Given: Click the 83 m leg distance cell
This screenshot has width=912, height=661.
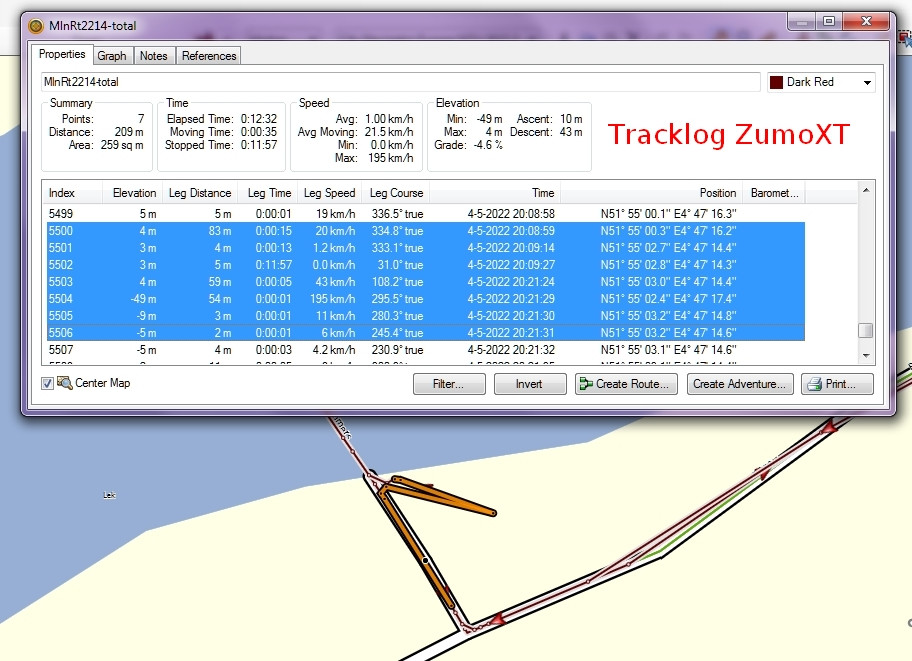Looking at the screenshot, I should 220,230.
